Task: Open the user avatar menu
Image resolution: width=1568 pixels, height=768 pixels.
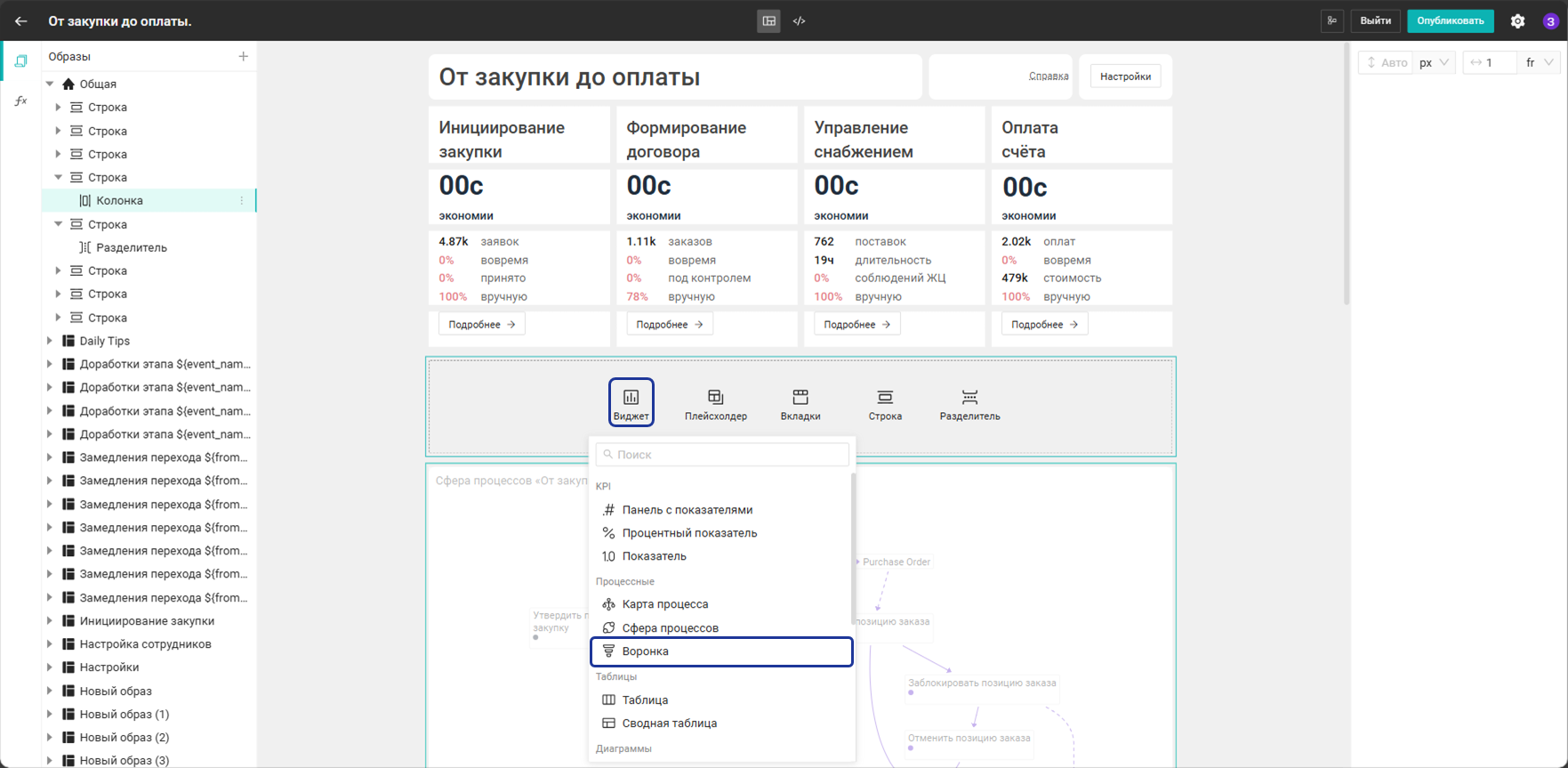Action: coord(1550,21)
